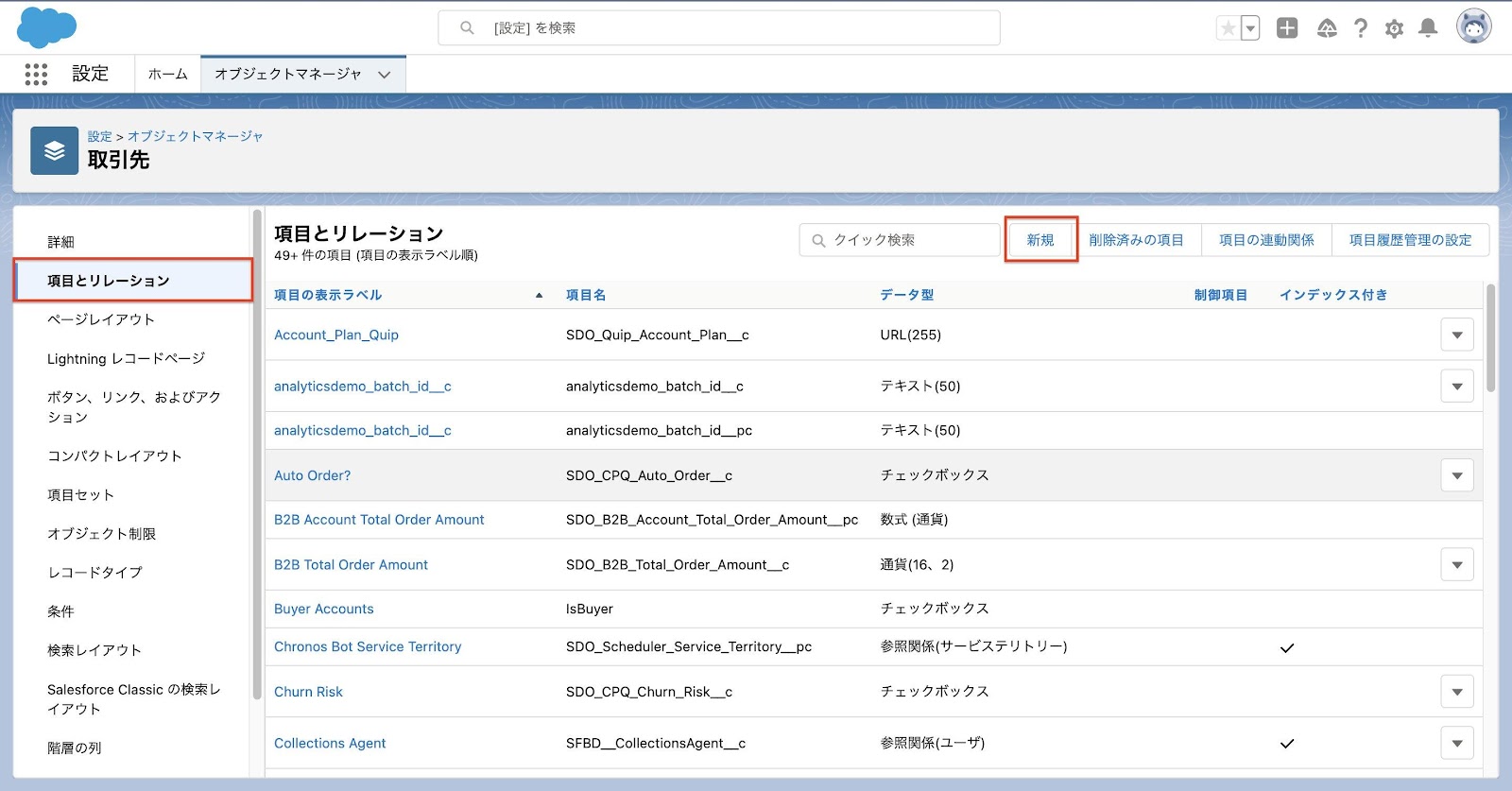Open the Auto Order? field link

(x=312, y=475)
